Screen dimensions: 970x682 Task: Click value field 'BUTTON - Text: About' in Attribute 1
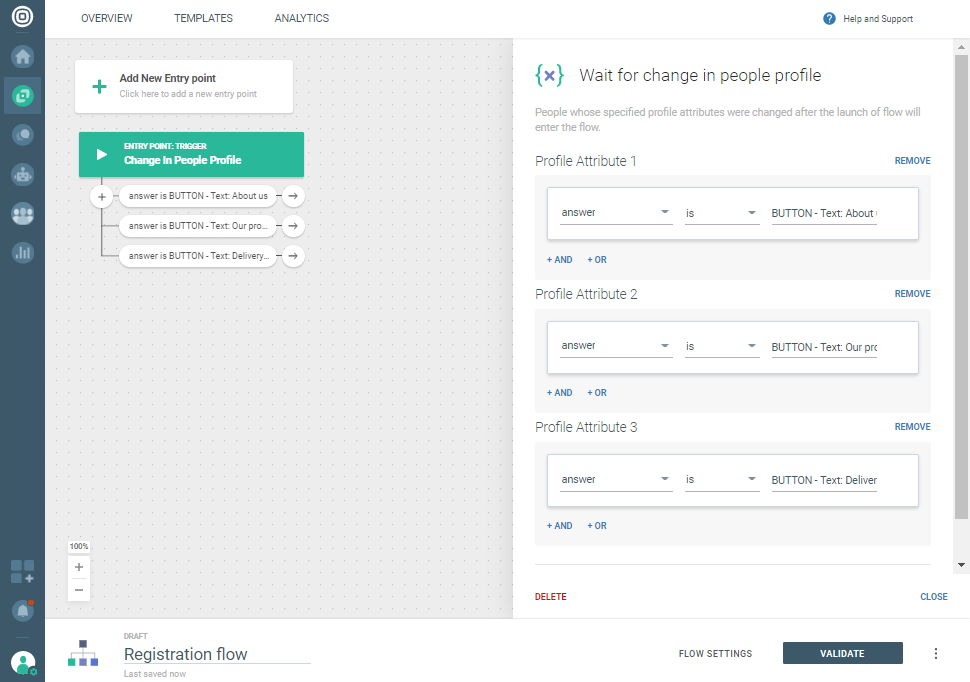click(823, 213)
